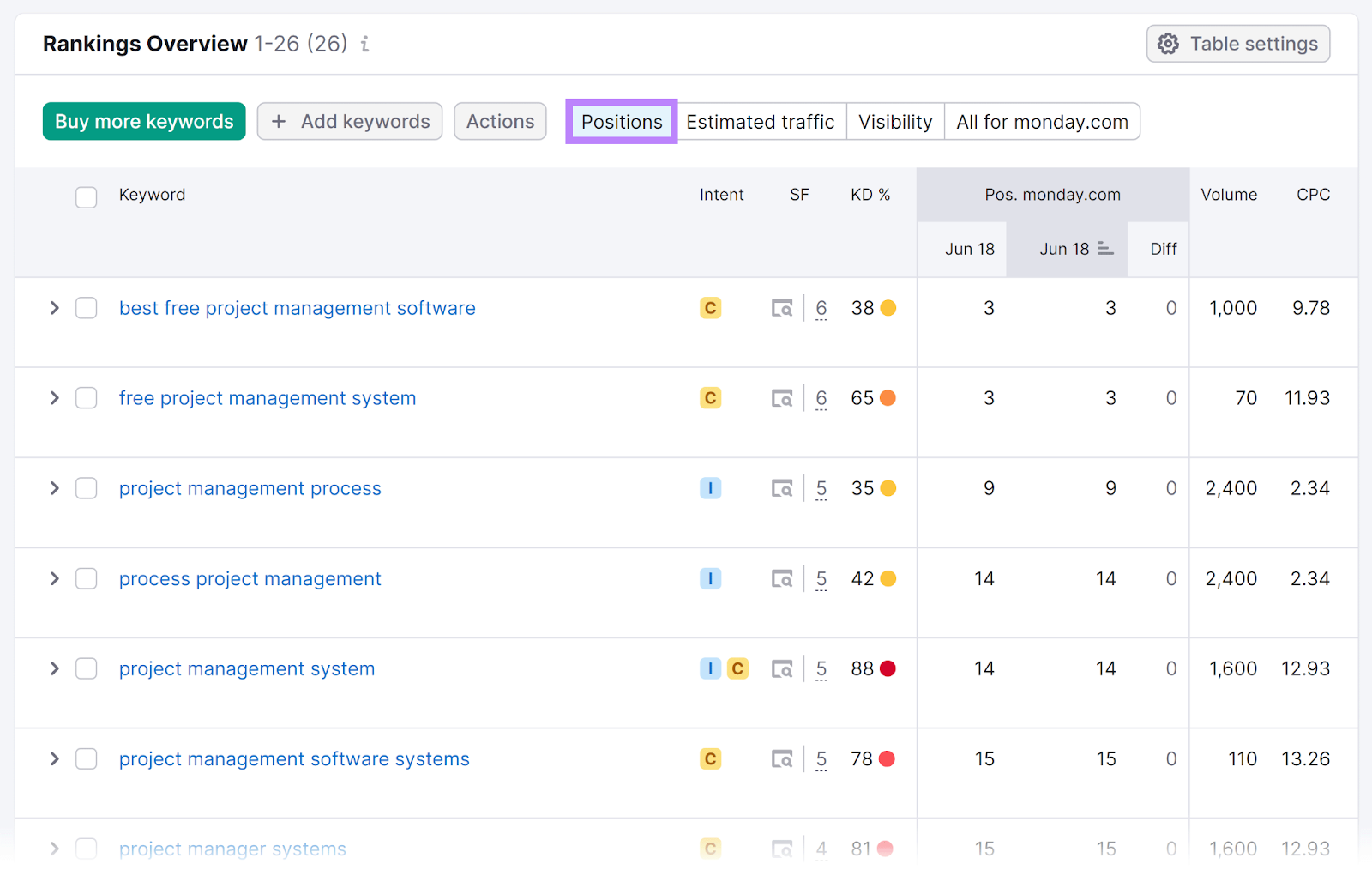Click the Commercial intent badge for free project management system
1372x870 pixels.
709,398
